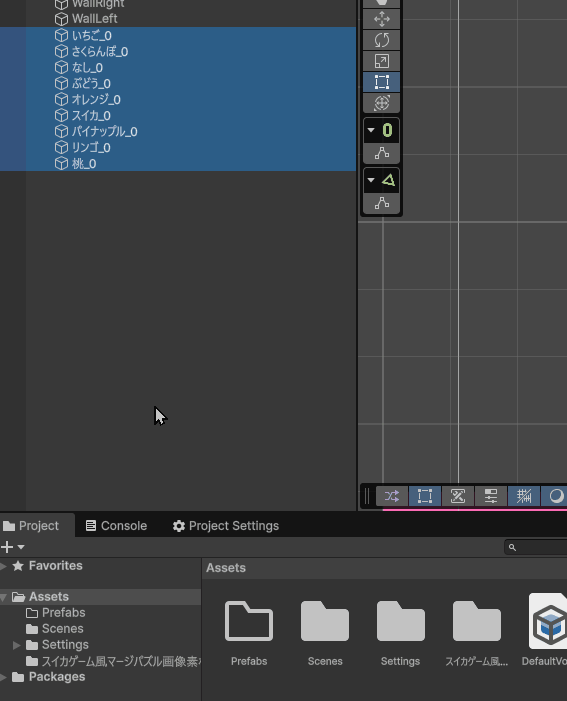Select the Rotate tool icon
Viewport: 567px width, 701px height.
tap(381, 40)
